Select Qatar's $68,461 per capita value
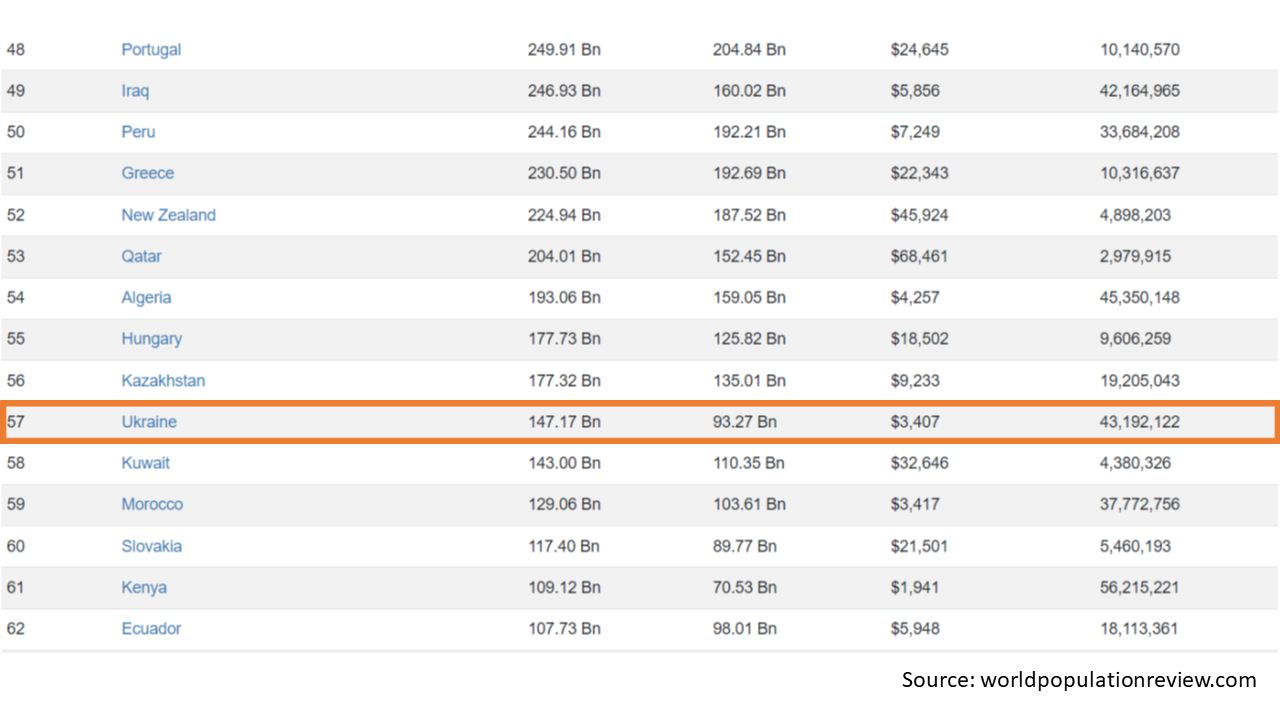This screenshot has width=1280, height=720. 919,256
